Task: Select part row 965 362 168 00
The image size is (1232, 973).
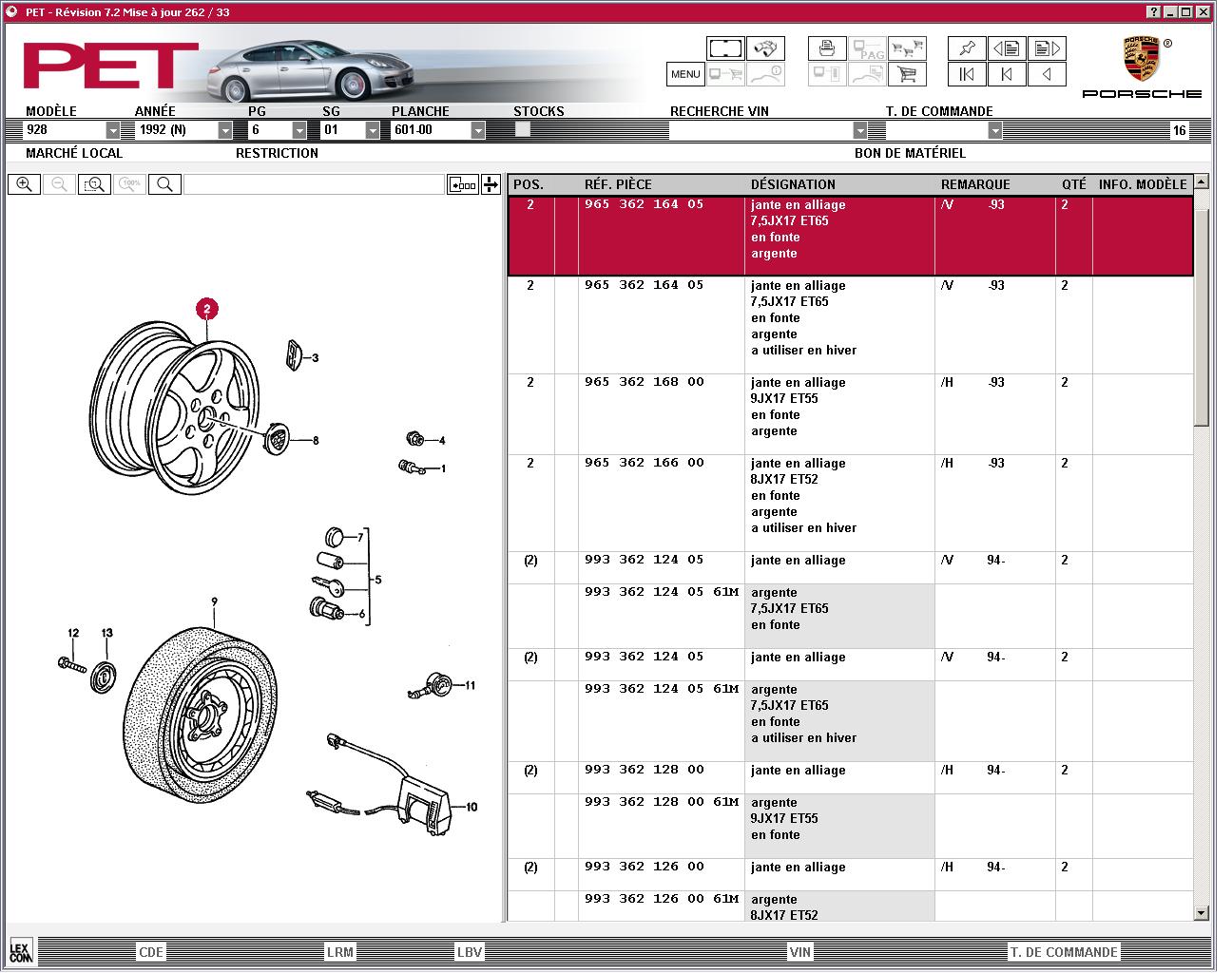Action: [850, 414]
